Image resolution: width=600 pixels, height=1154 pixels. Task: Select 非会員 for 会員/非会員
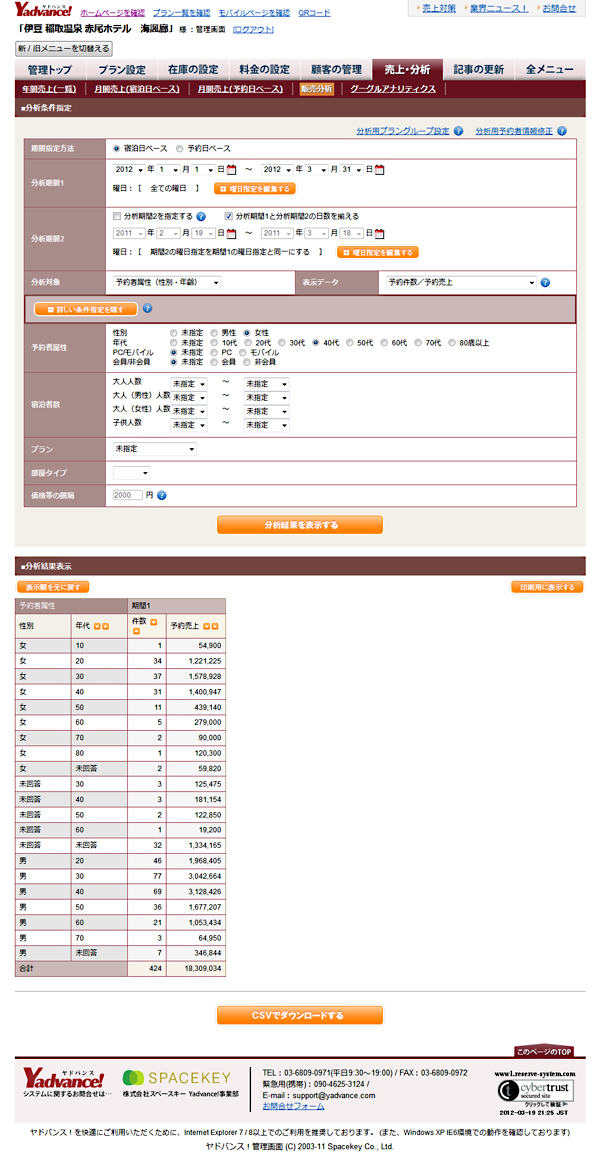pos(247,362)
